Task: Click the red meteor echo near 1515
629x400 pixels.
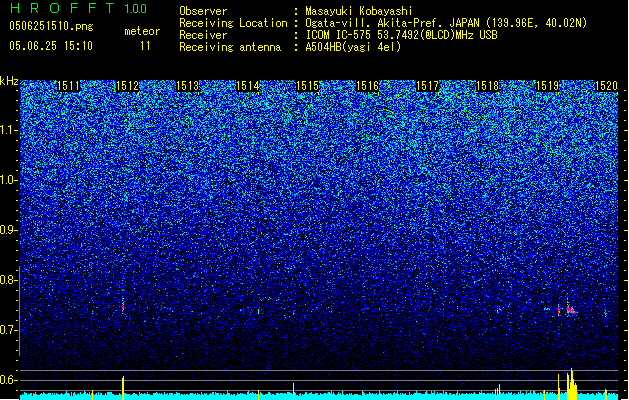Action: (x=294, y=312)
